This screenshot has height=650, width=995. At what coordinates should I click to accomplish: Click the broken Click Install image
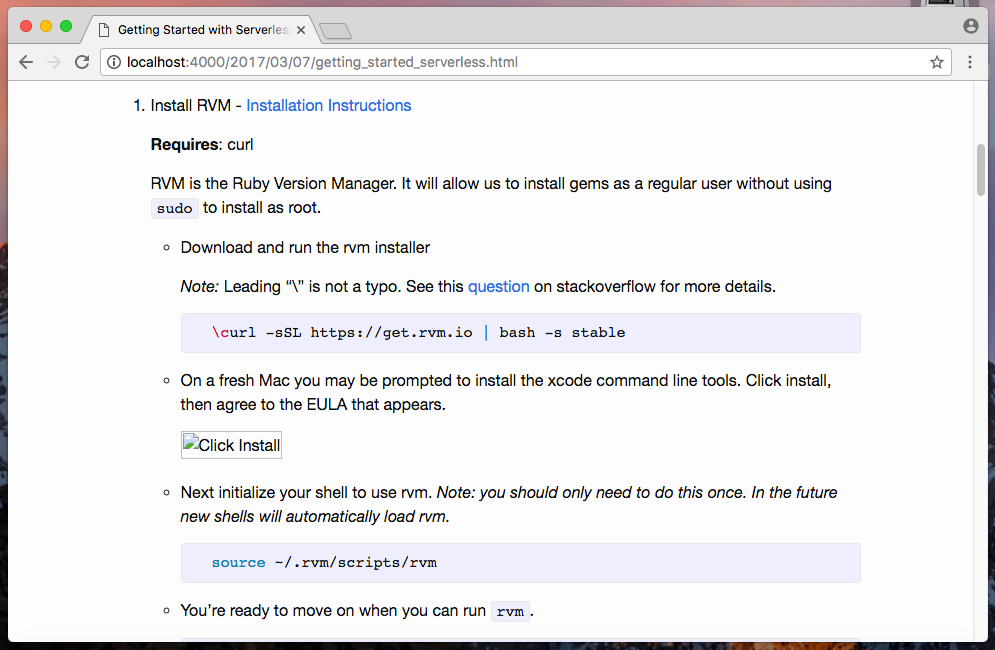(x=231, y=445)
